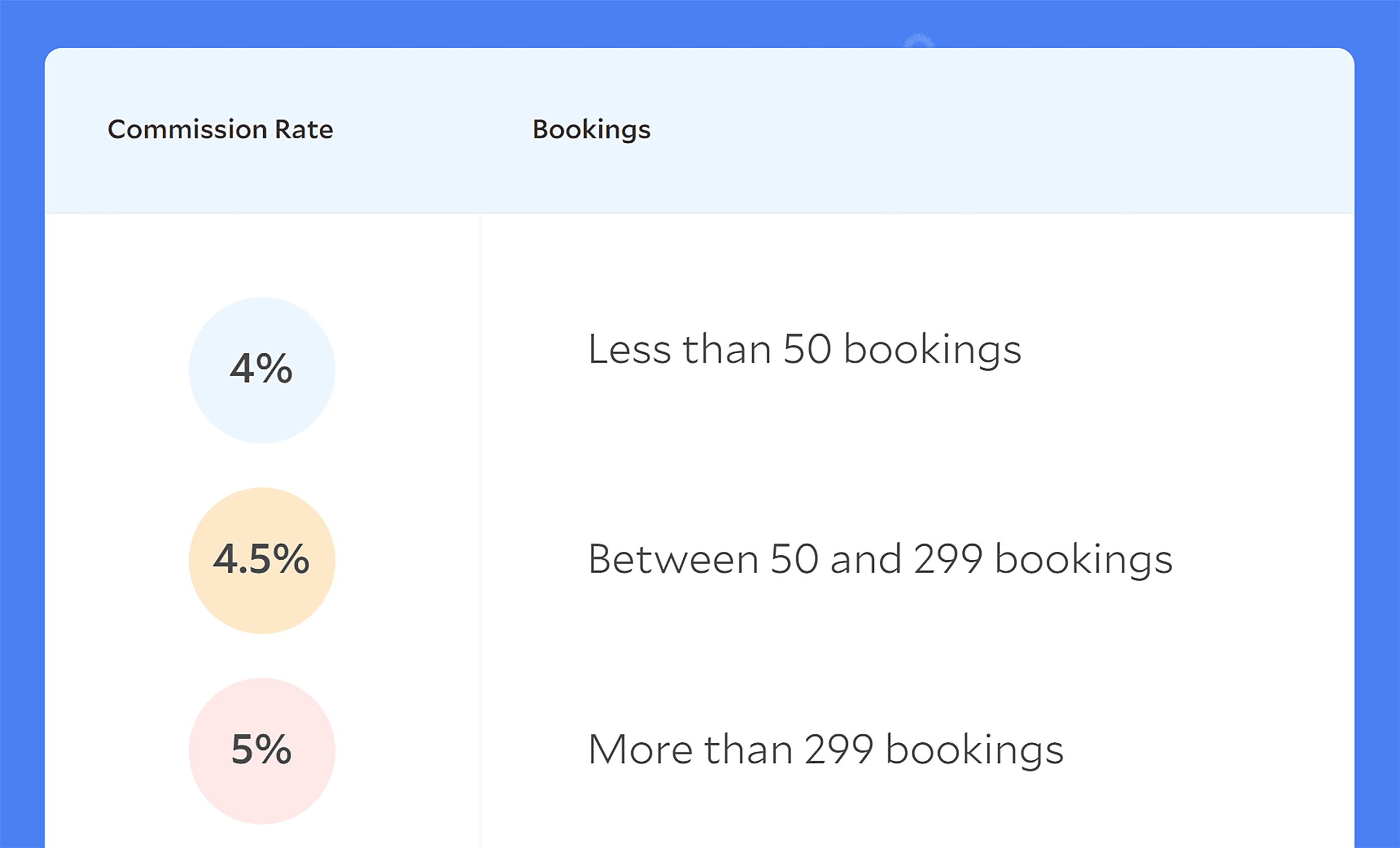Click the word "and" in the middle row

865,559
